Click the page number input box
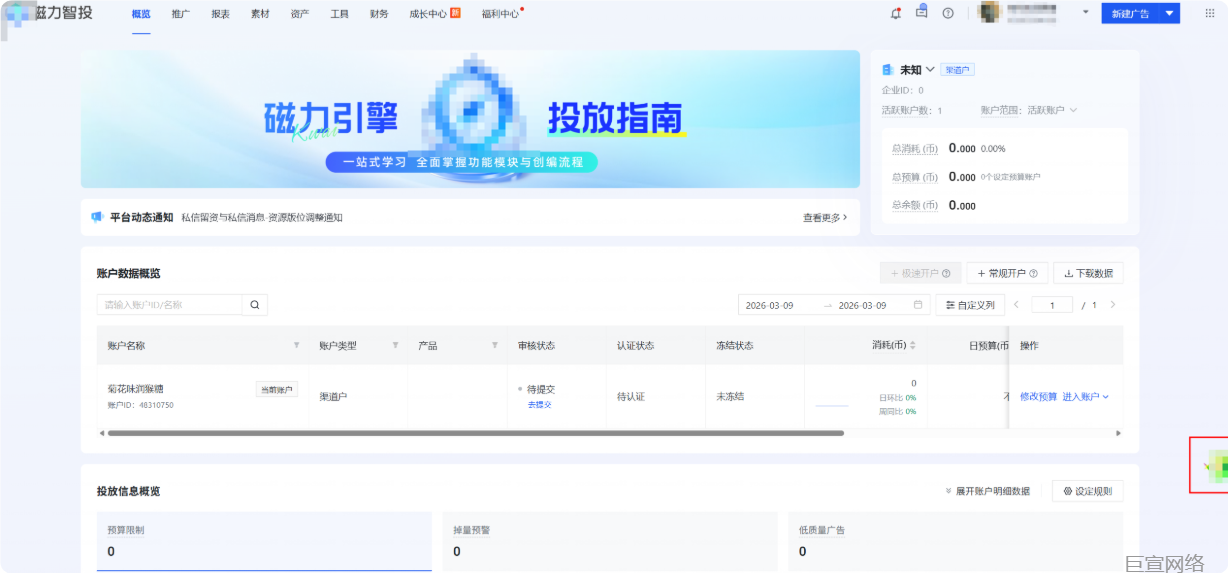1228x573 pixels. point(1052,305)
